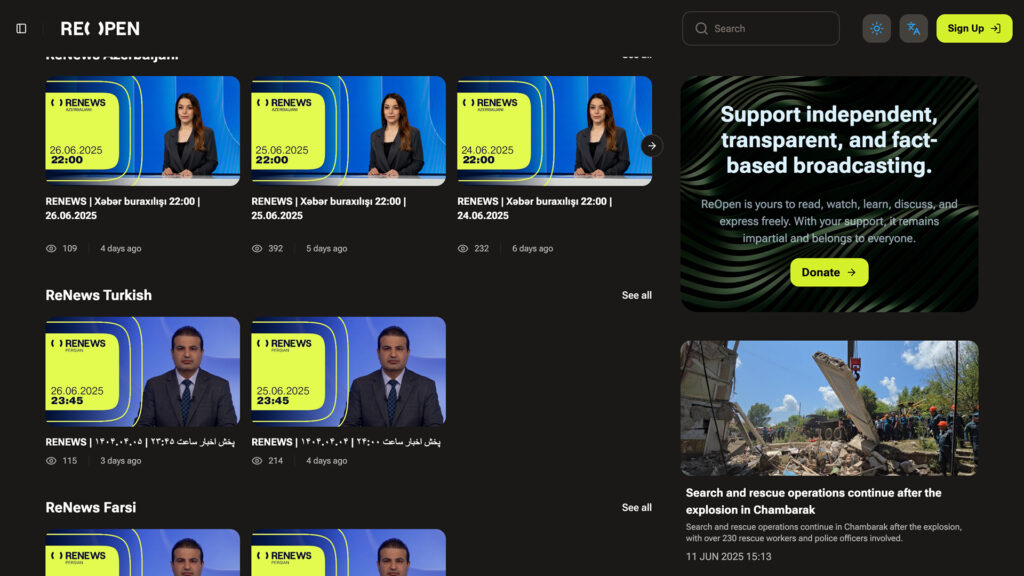
Task: Focus the Search input field
Action: 761,29
